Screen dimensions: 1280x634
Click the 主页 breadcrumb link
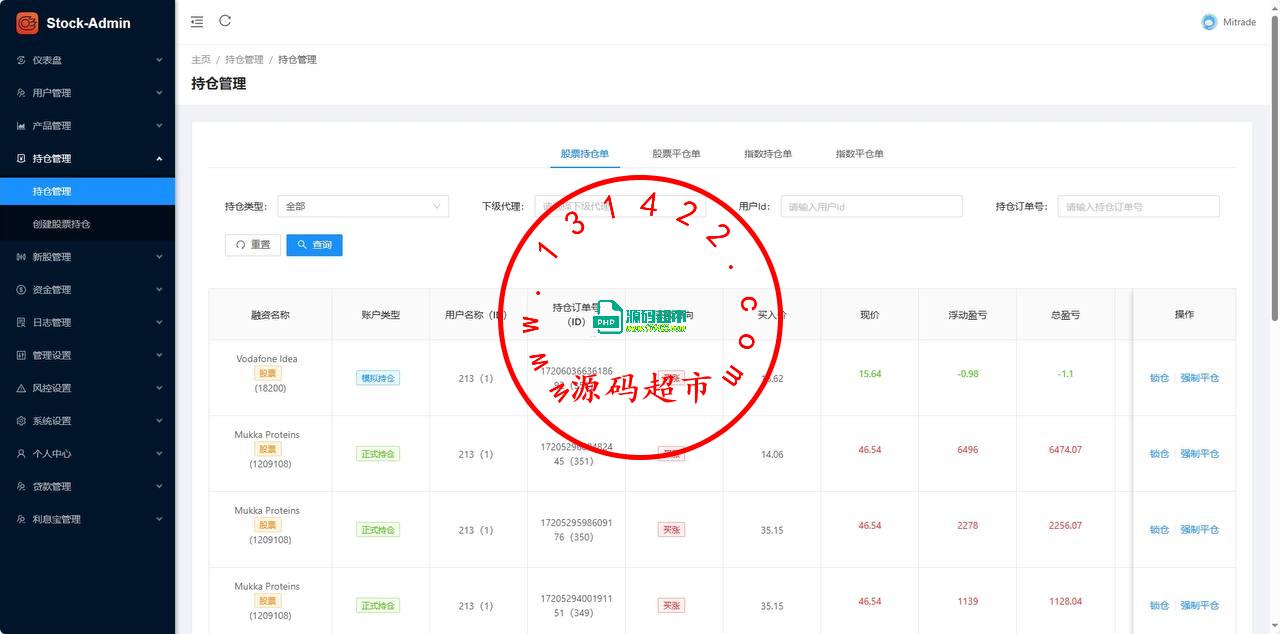(x=201, y=60)
